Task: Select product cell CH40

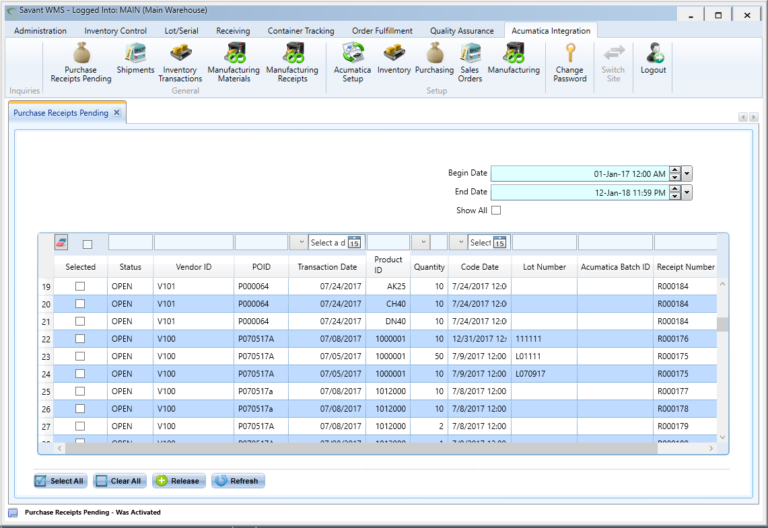Action: pos(388,304)
